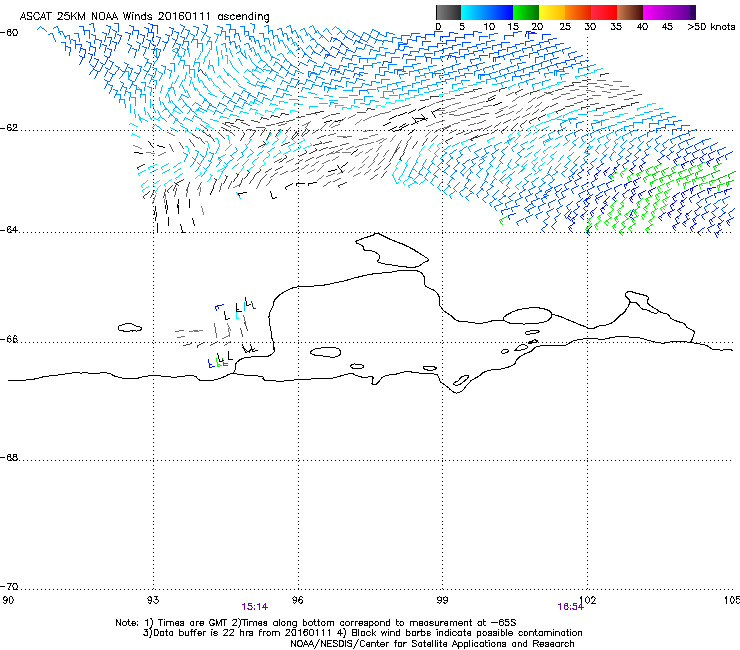Click the '93' longitude axis label
The image size is (740, 650).
[153, 600]
